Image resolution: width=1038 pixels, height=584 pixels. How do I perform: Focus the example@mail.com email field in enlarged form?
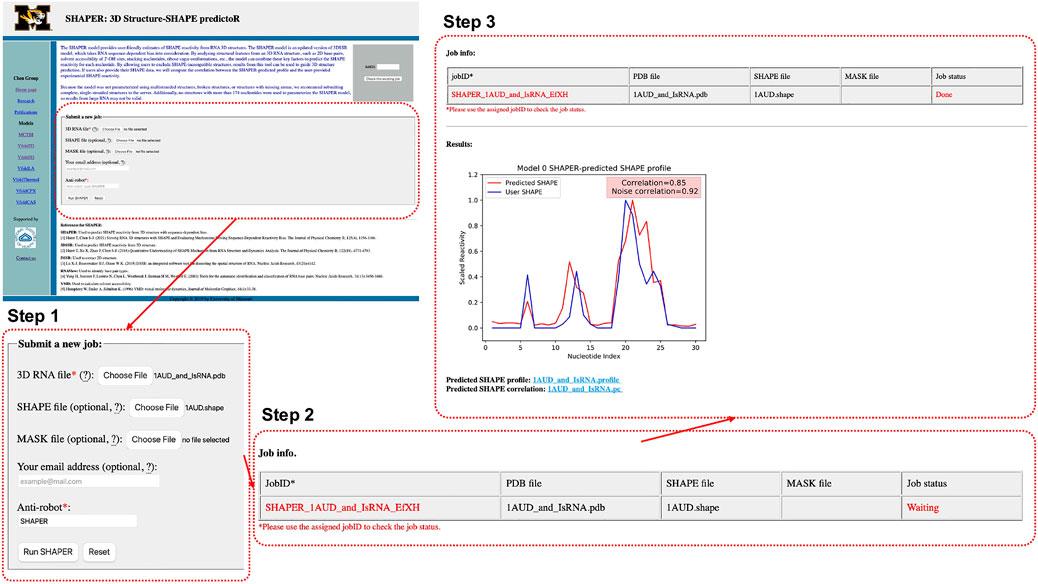88,481
